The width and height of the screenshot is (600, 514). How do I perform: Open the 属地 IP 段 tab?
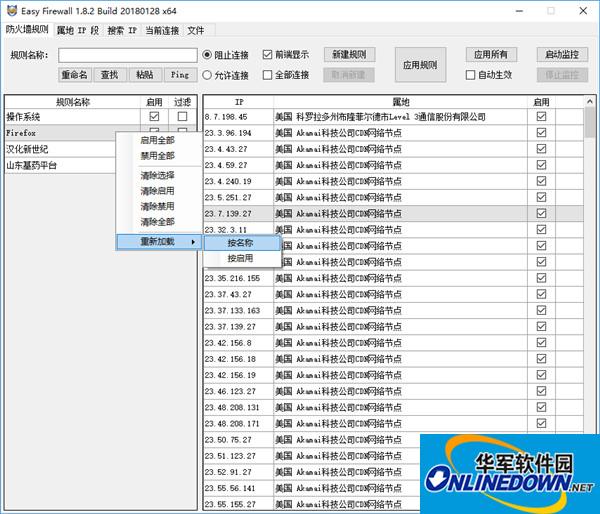(78, 30)
